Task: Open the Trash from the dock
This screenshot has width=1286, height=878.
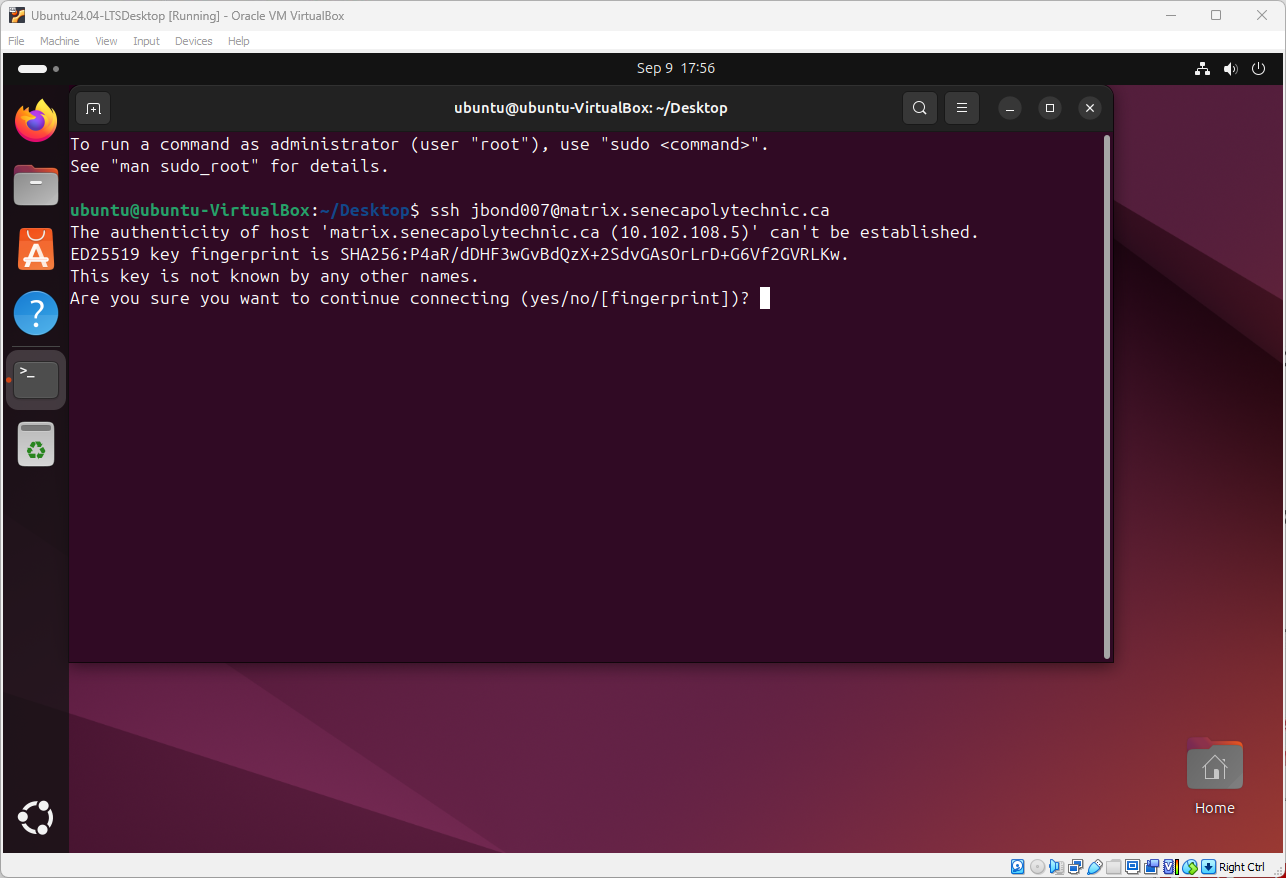Action: [x=36, y=444]
